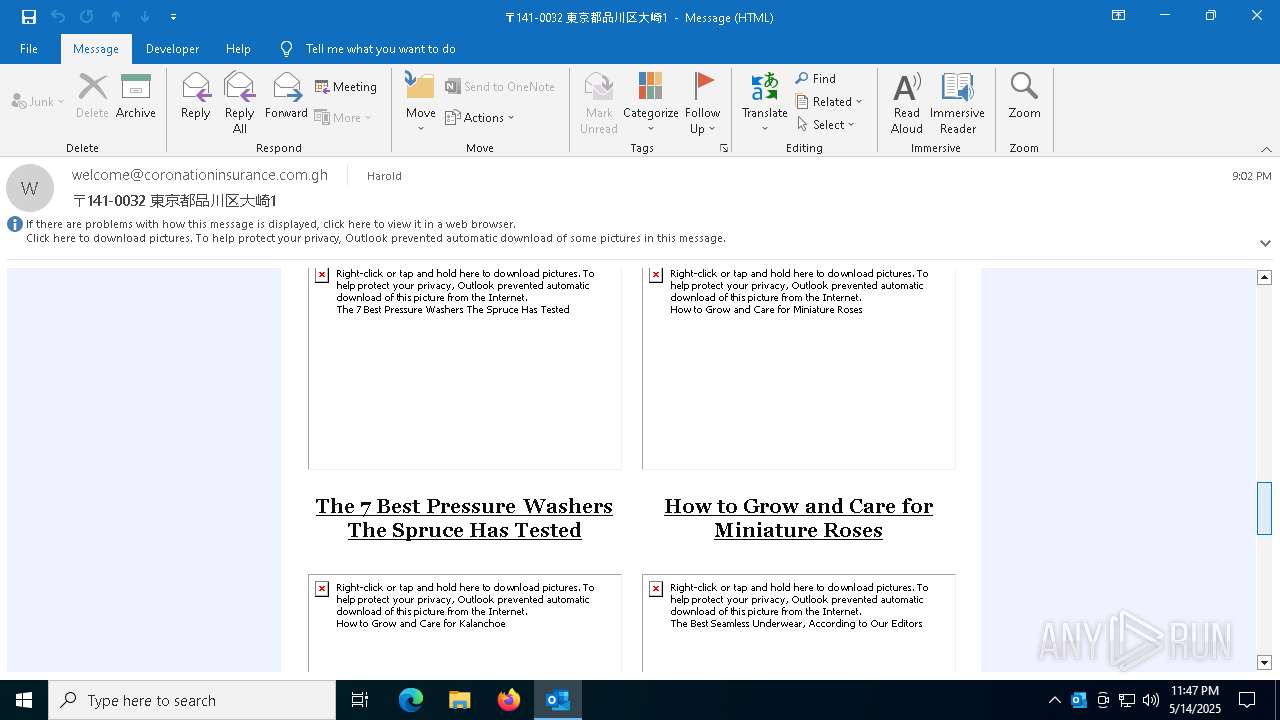Click blocked Seamless Underwear image placeholder
Screen dimensions: 1280x720
pyautogui.click(x=799, y=623)
